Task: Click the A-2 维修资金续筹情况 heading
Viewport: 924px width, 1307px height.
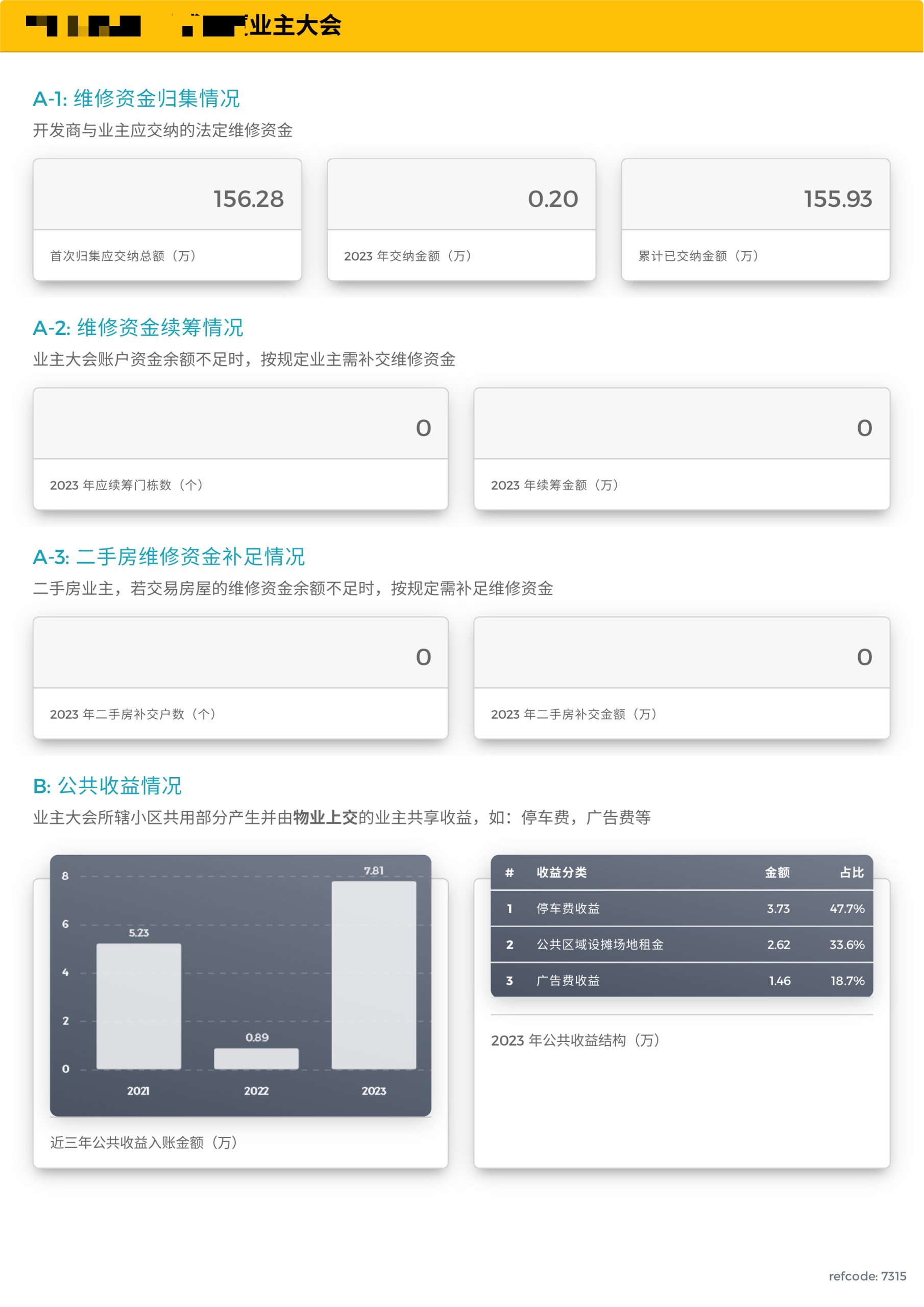Action: tap(138, 327)
